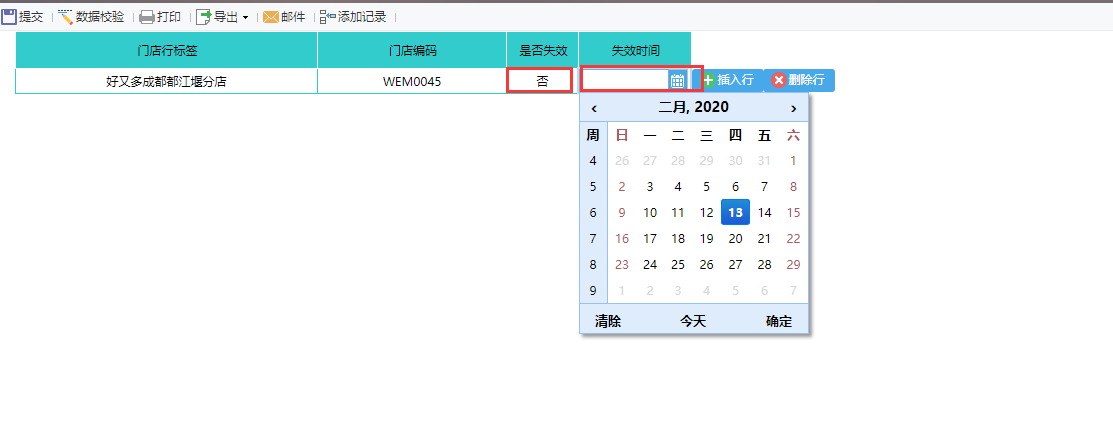The height and width of the screenshot is (422, 1113).
Task: Select February 20 in the calendar
Action: click(x=735, y=238)
